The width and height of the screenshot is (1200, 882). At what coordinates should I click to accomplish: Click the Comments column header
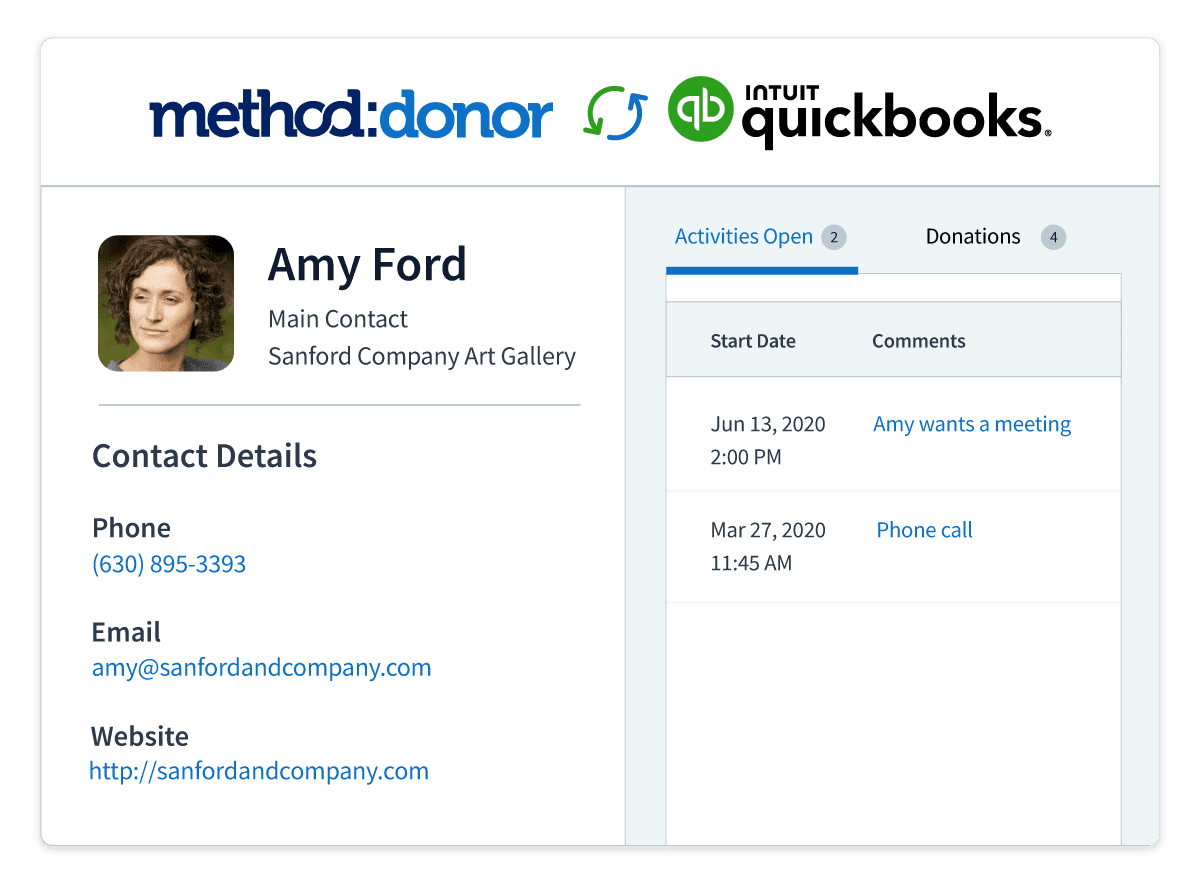pos(919,341)
